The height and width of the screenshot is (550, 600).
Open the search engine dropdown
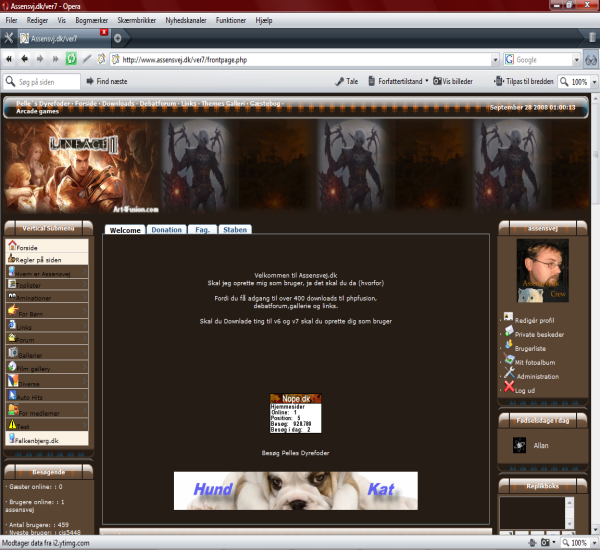(577, 60)
